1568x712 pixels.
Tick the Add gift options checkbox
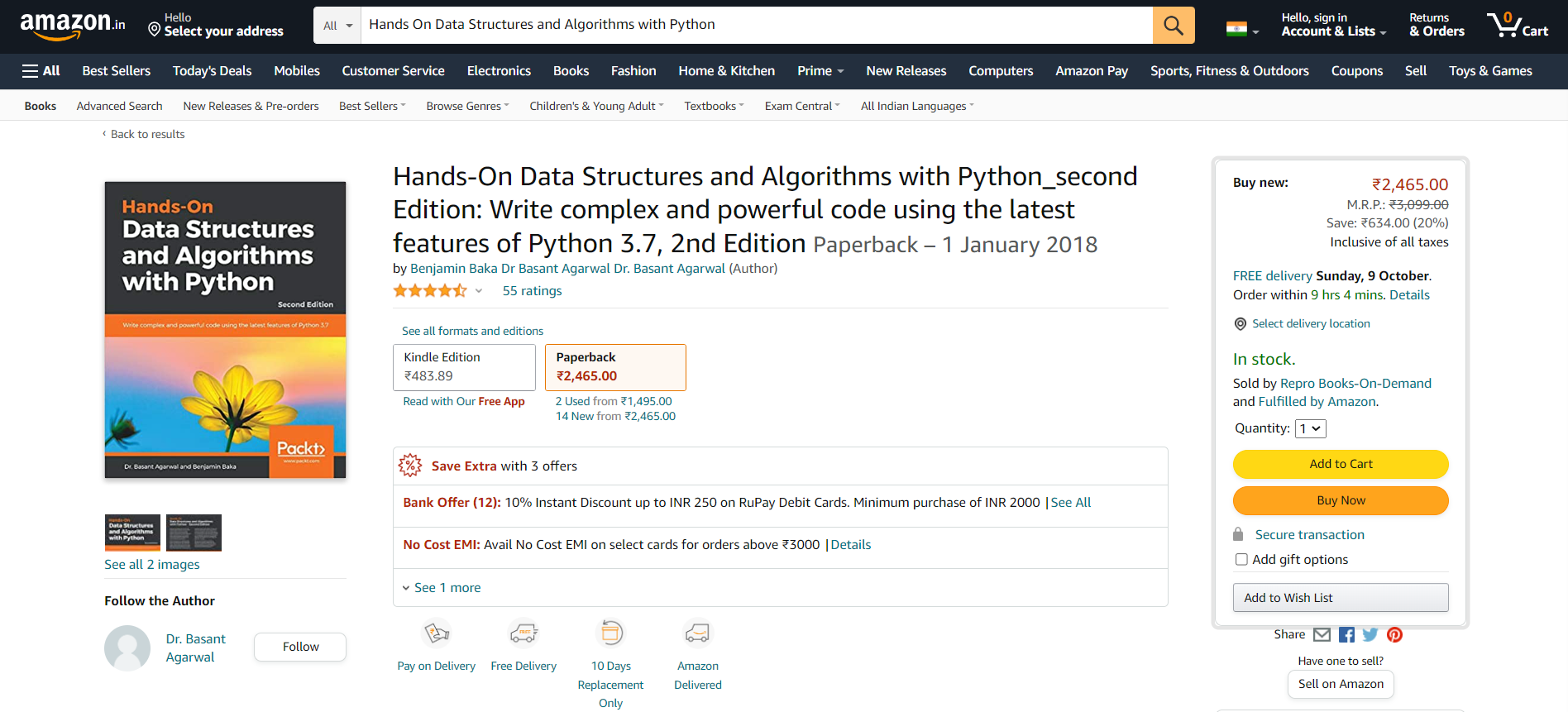[x=1241, y=560]
